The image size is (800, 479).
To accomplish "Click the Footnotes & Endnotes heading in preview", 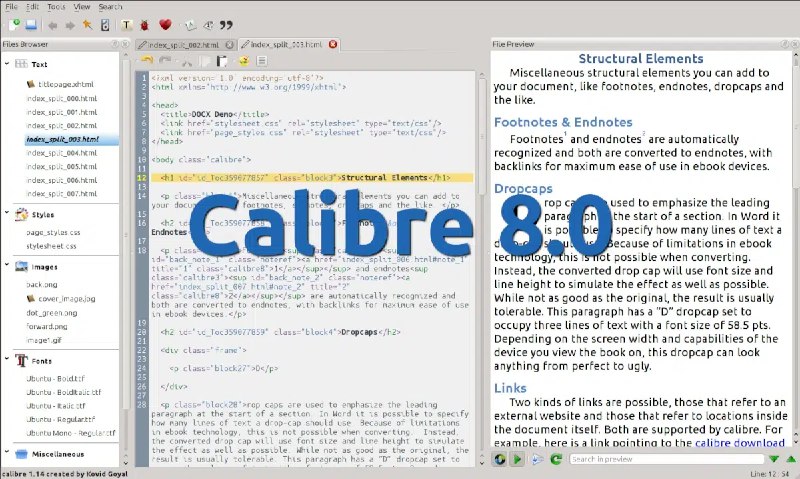I will click(563, 122).
